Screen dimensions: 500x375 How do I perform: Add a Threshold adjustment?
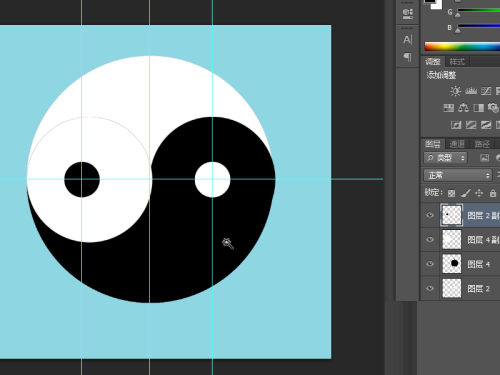(x=486, y=125)
